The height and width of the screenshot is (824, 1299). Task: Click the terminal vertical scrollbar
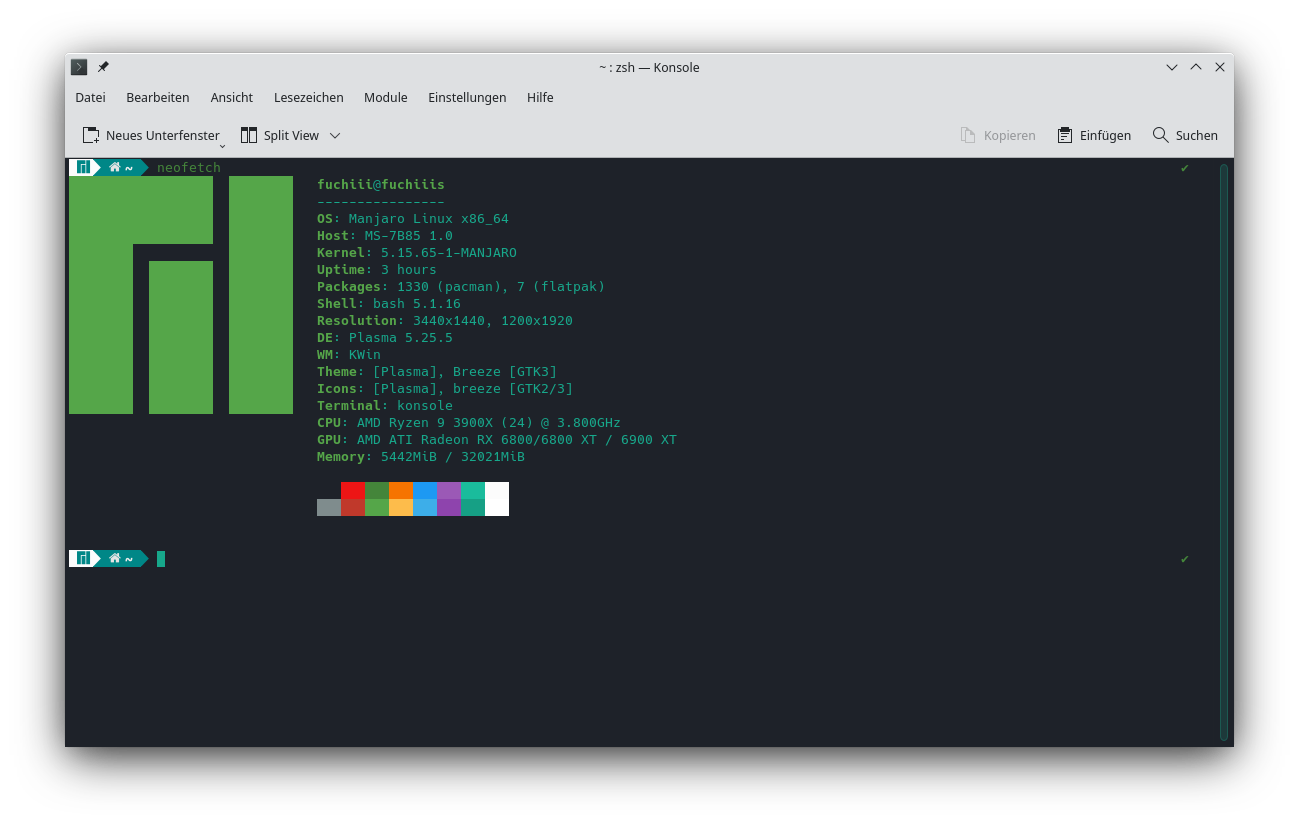point(1223,452)
